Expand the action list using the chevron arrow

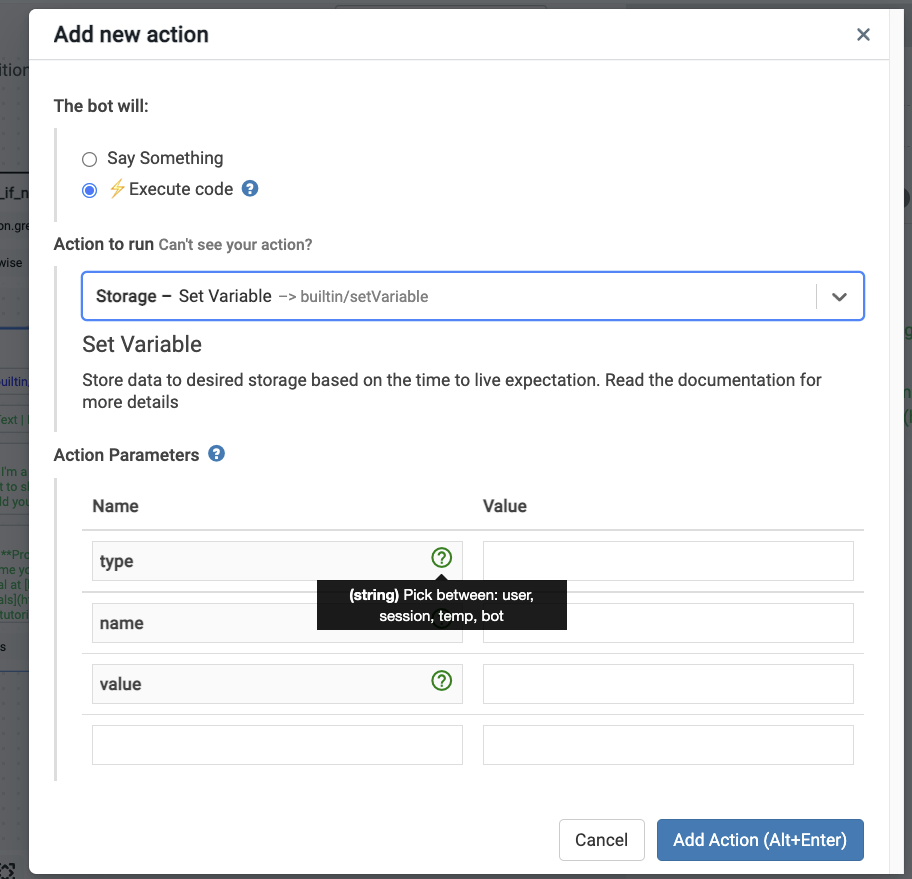839,297
